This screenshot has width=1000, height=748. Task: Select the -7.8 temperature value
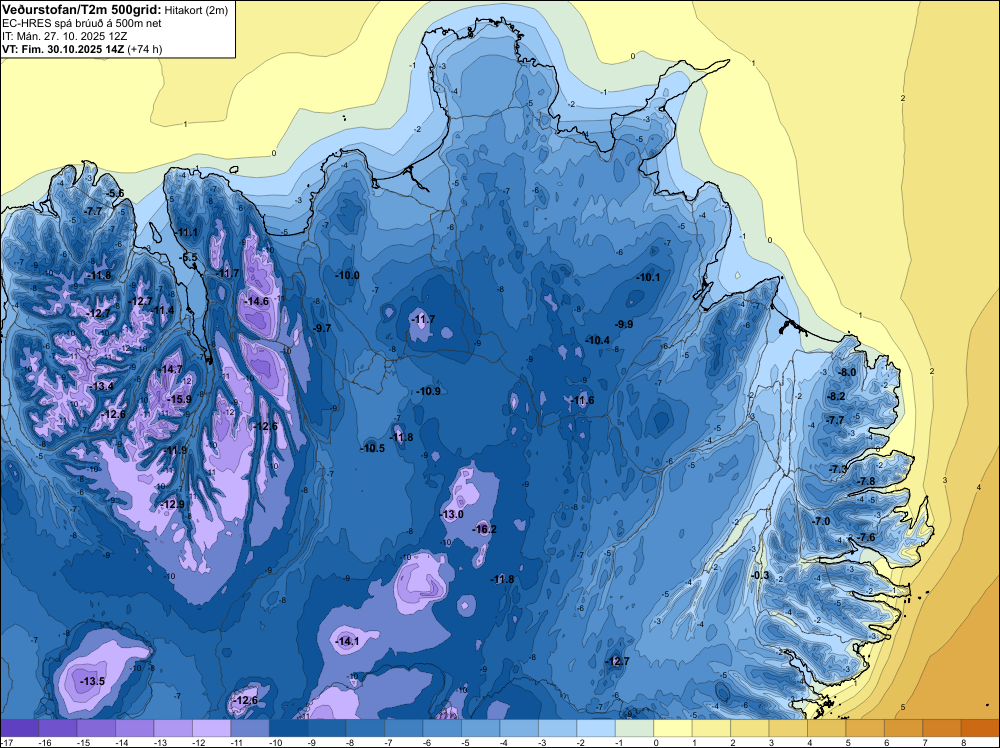pos(866,481)
